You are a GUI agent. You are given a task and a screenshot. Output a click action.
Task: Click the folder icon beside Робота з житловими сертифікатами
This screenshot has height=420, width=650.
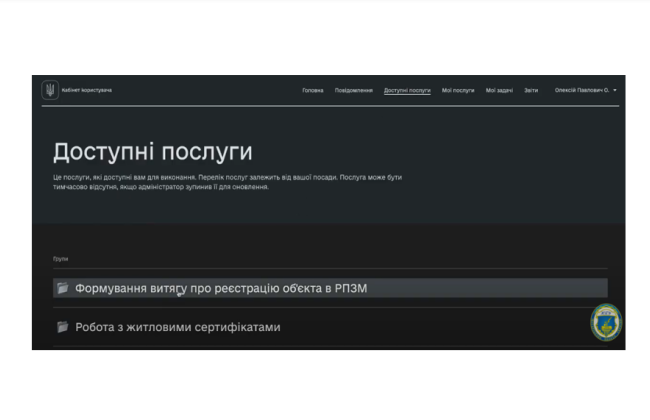(x=63, y=327)
